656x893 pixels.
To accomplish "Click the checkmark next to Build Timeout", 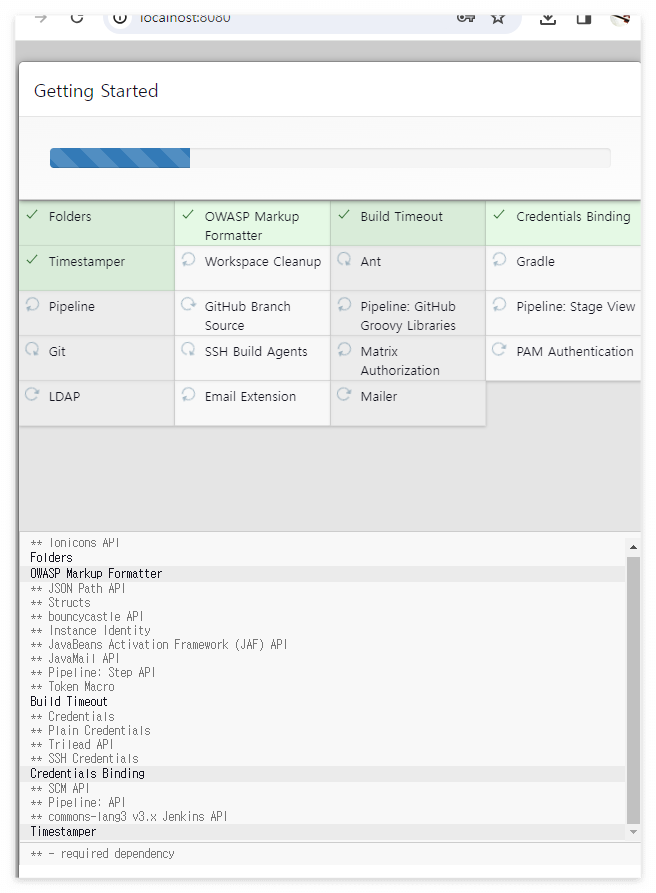I will [x=344, y=215].
